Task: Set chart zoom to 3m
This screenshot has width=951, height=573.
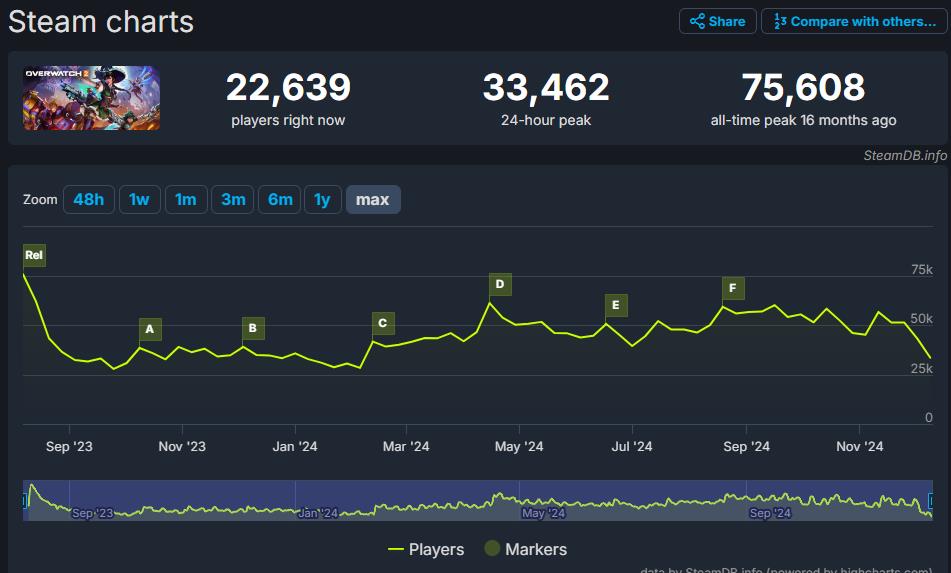Action: [233, 200]
